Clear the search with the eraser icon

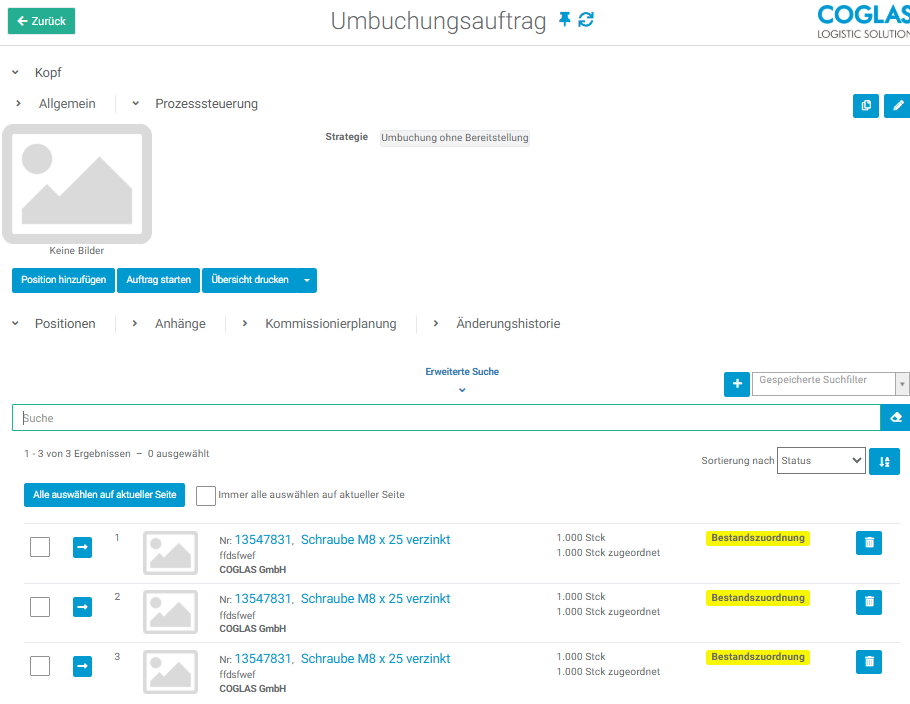click(x=896, y=418)
